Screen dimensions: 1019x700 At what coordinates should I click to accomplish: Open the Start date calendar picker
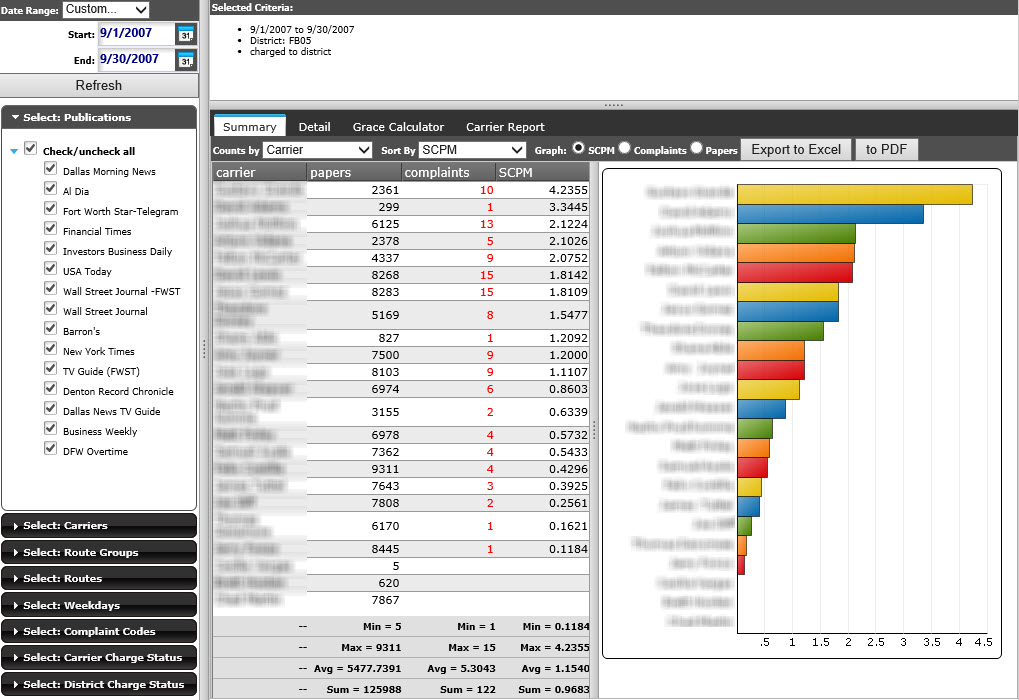186,35
